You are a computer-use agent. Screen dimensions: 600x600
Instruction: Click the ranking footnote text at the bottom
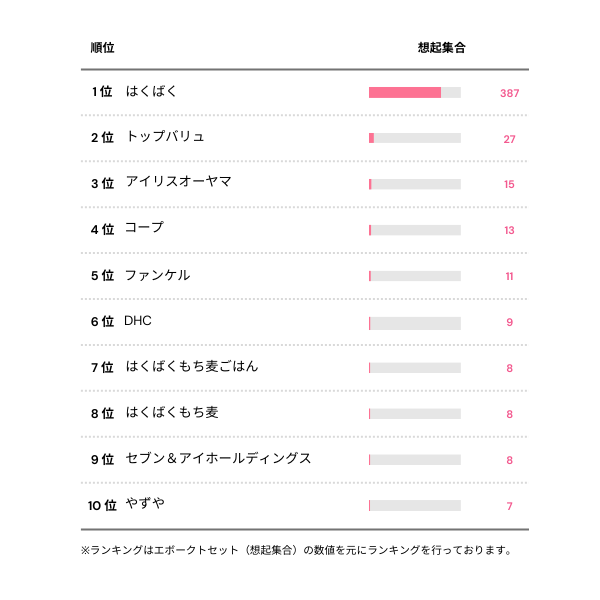tap(296, 550)
